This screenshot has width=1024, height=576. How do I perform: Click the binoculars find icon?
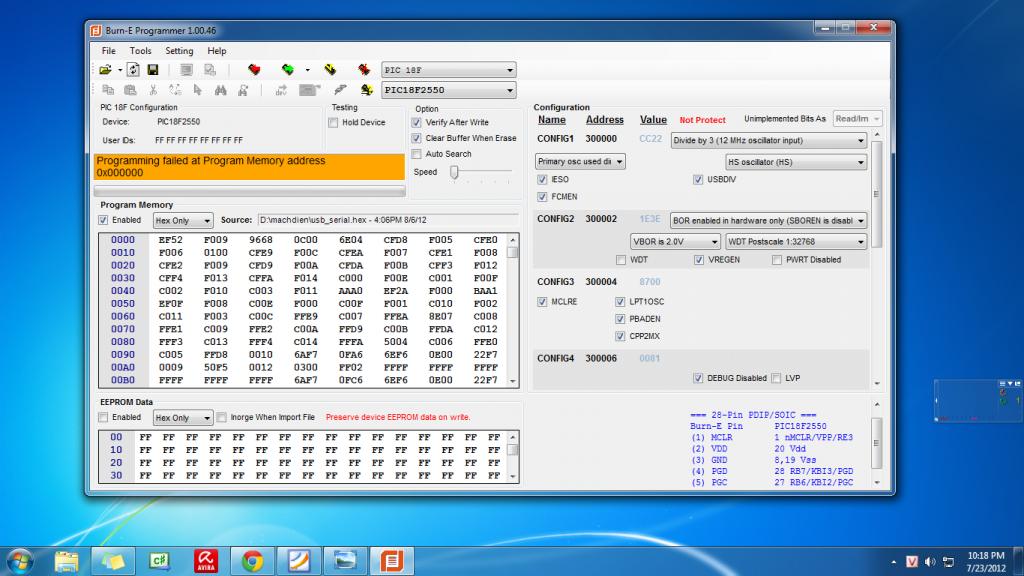point(221,90)
